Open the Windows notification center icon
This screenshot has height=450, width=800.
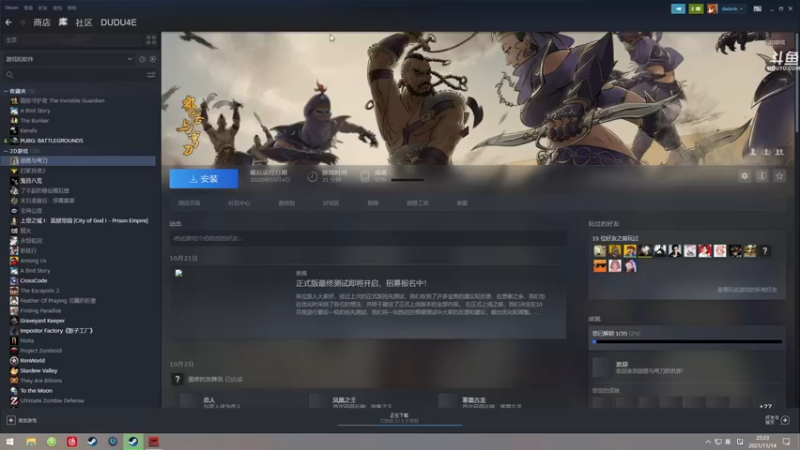tap(786, 441)
